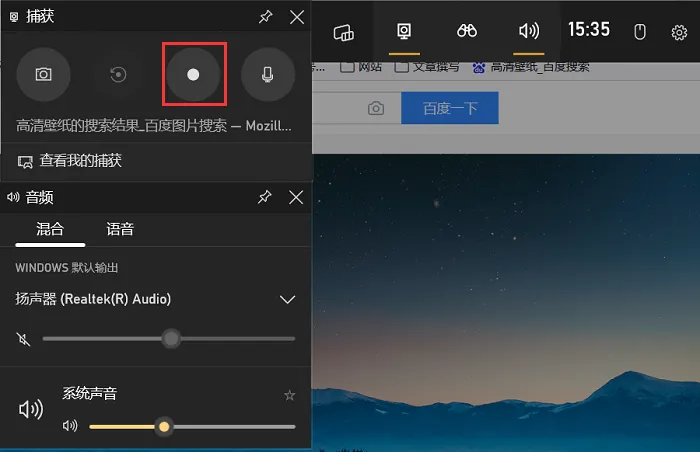
Task: Unmute the speaker via muted icon
Action: [x=23, y=339]
